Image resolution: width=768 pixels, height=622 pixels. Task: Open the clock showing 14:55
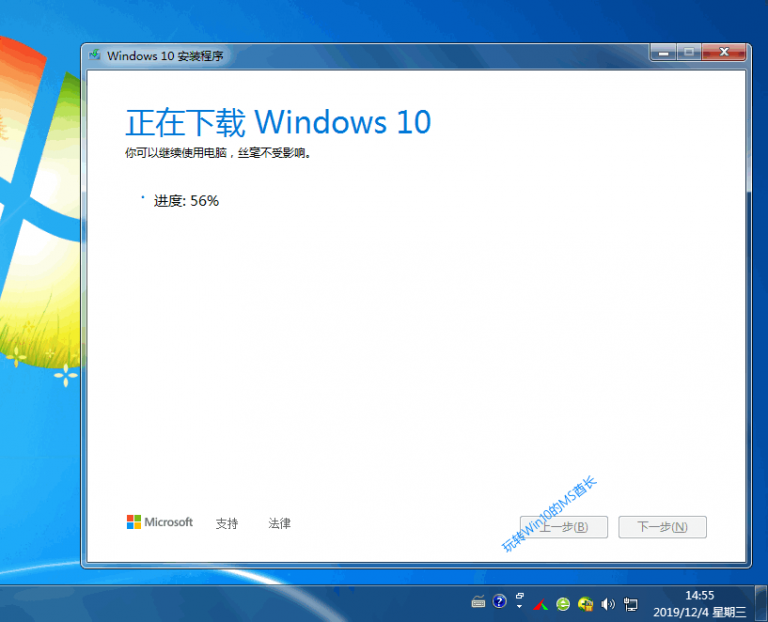(699, 595)
